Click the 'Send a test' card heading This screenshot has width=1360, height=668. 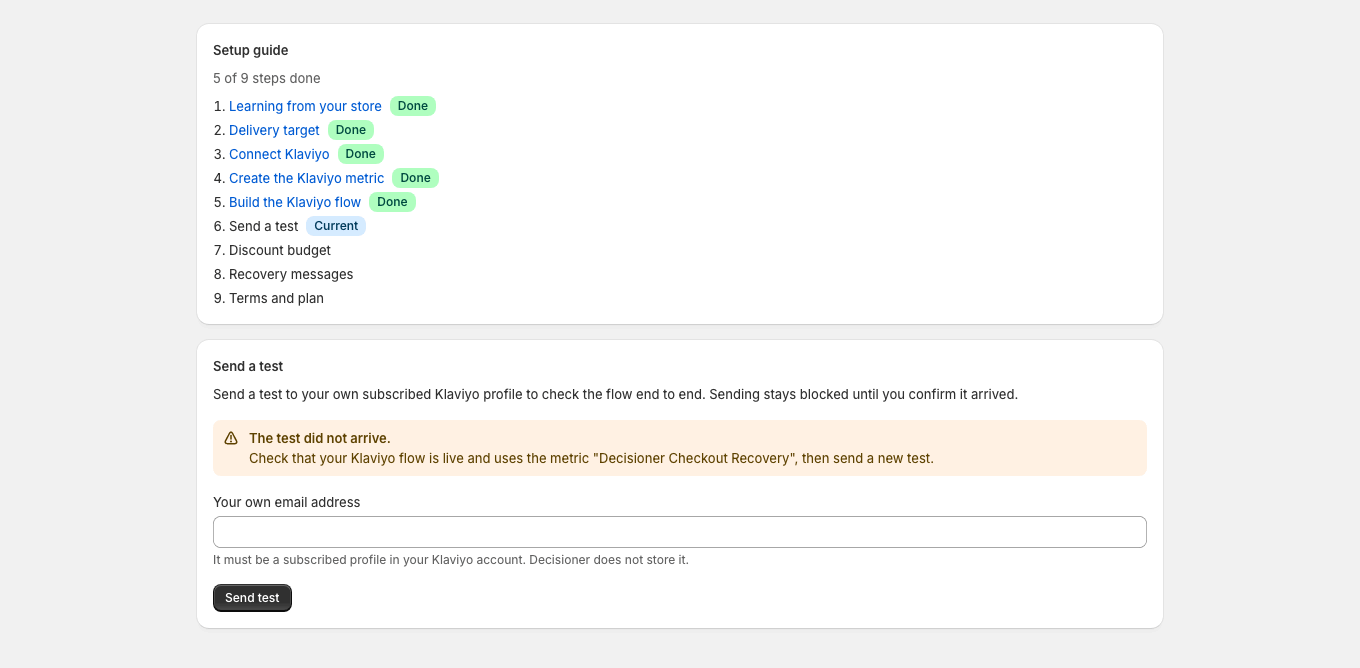[x=248, y=366]
